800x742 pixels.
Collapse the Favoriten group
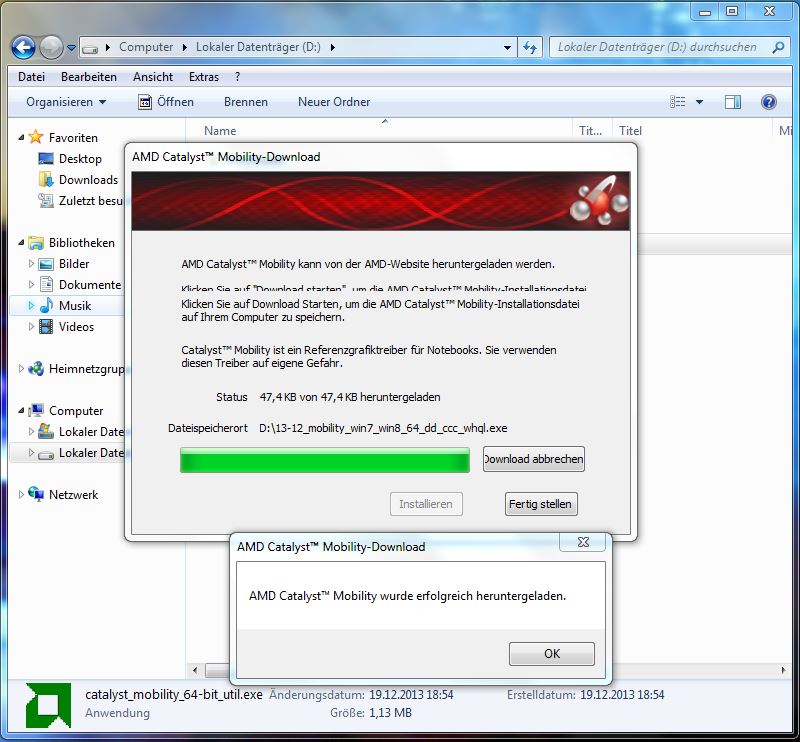click(21, 137)
